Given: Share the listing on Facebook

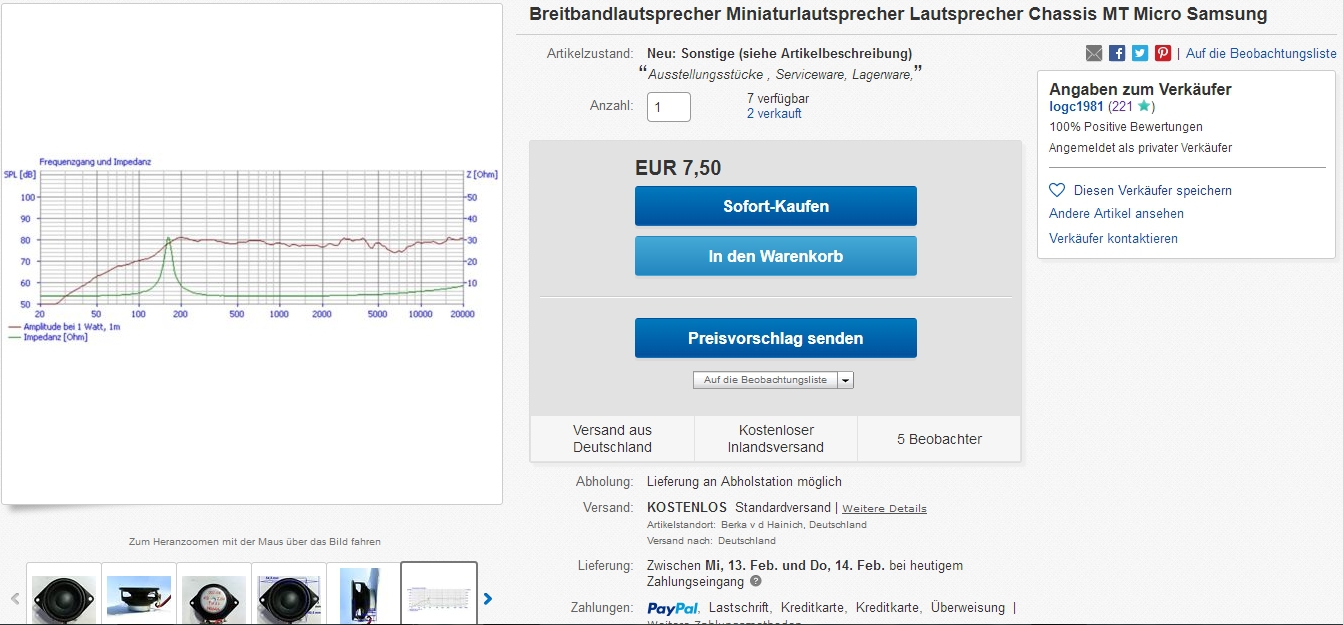Looking at the screenshot, I should 1117,53.
